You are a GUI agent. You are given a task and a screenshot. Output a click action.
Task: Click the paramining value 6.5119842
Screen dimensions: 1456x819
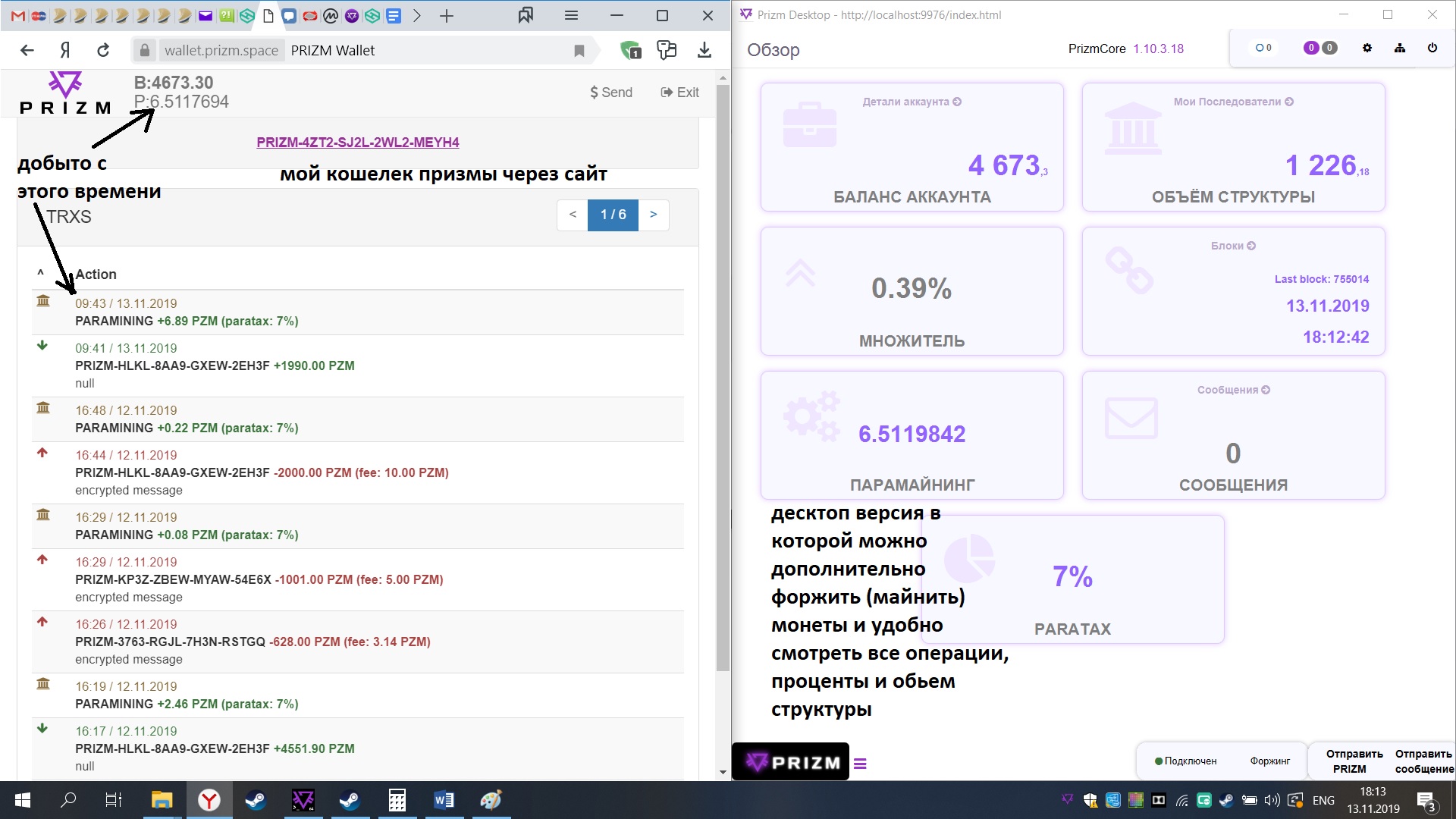(x=912, y=434)
